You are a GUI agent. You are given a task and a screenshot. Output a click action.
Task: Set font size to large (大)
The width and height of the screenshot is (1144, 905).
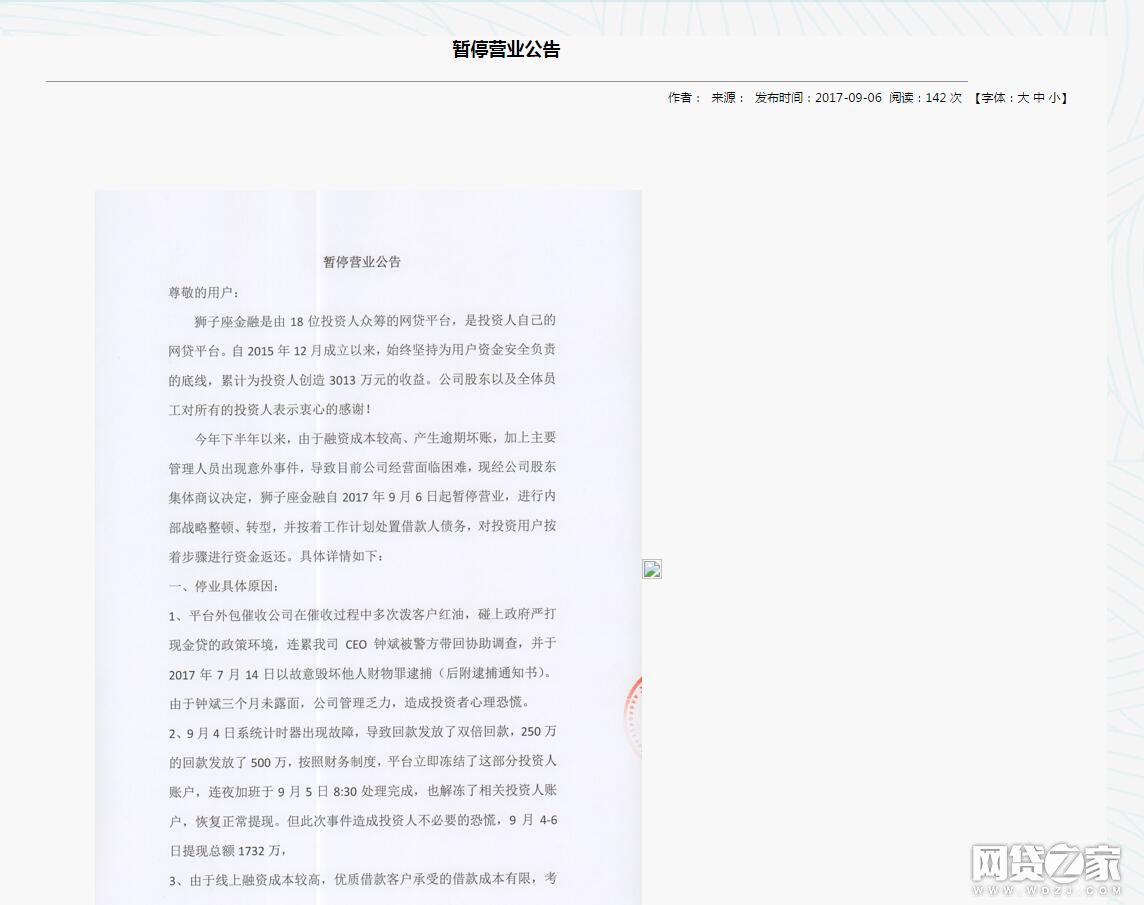pyautogui.click(x=1023, y=98)
